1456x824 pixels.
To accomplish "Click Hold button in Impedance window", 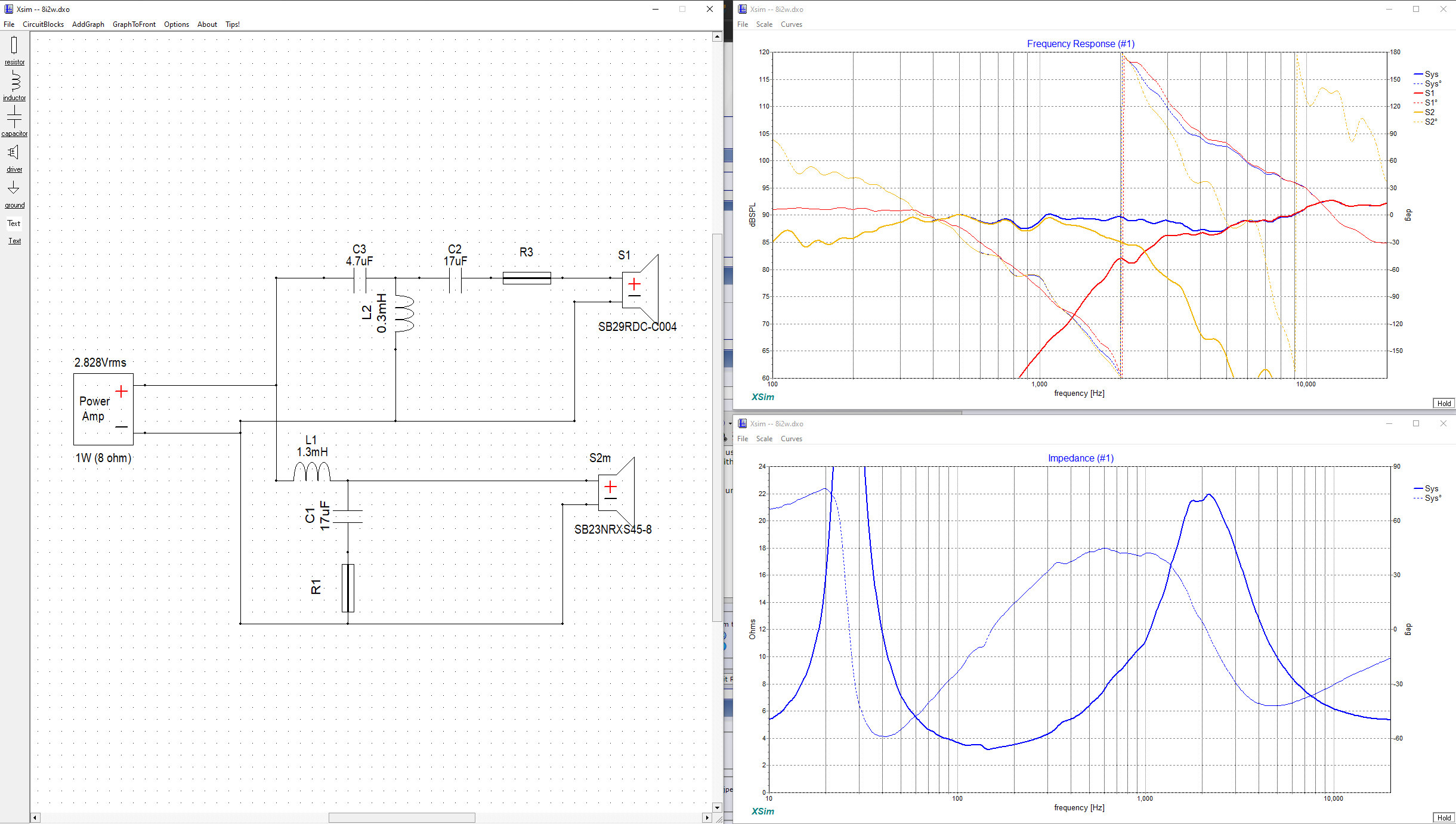I will (1443, 818).
